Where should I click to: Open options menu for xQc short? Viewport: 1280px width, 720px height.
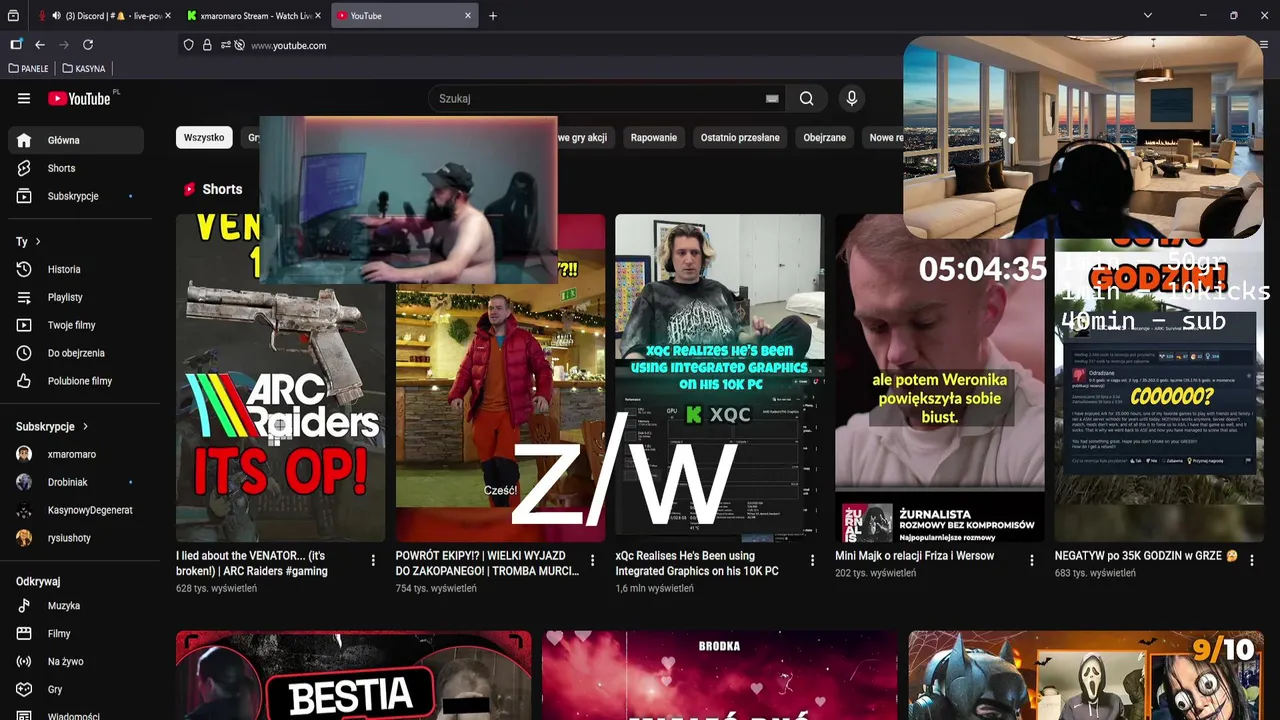click(x=812, y=561)
